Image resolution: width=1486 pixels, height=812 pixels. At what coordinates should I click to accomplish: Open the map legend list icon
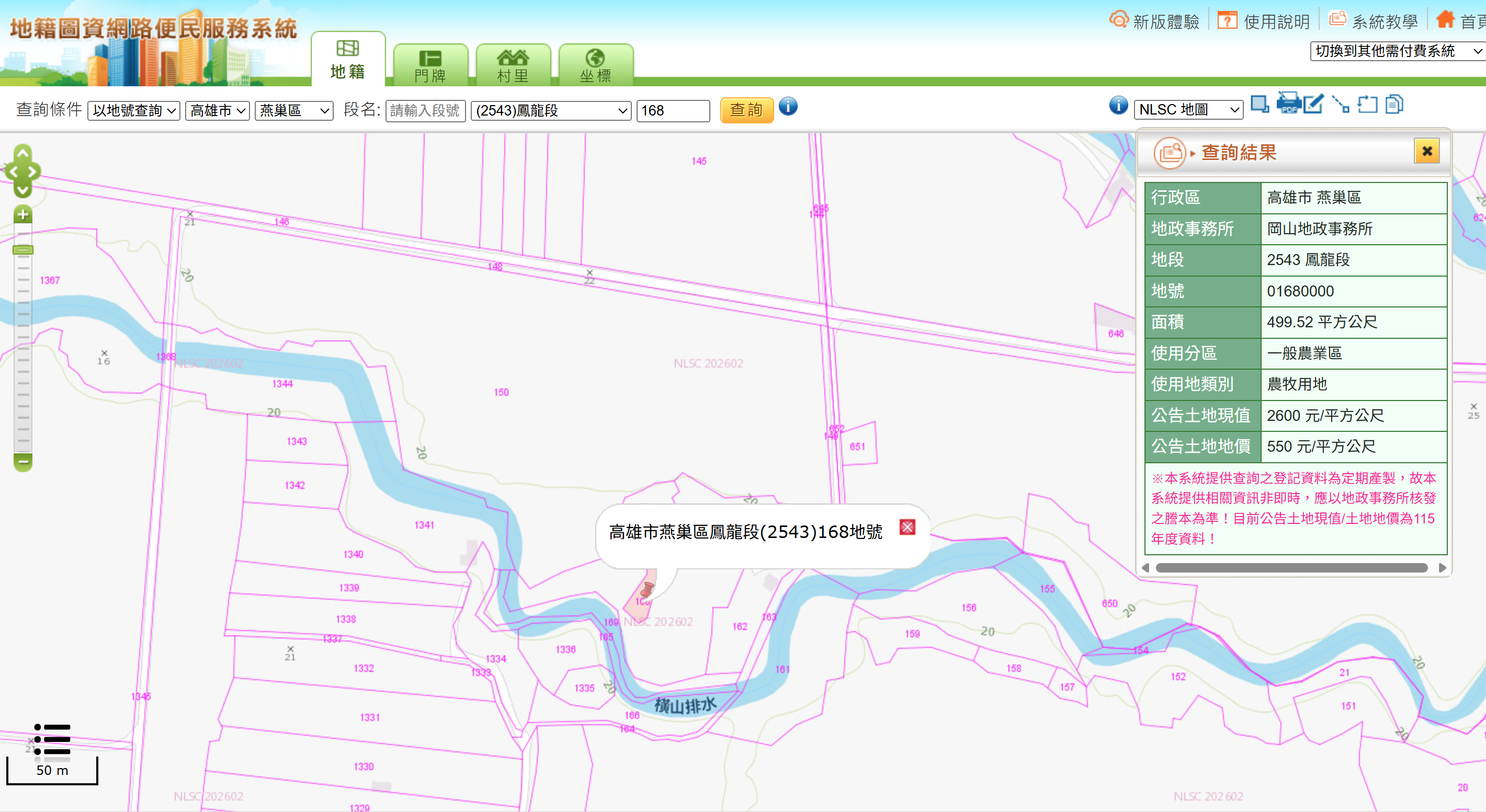[x=52, y=739]
